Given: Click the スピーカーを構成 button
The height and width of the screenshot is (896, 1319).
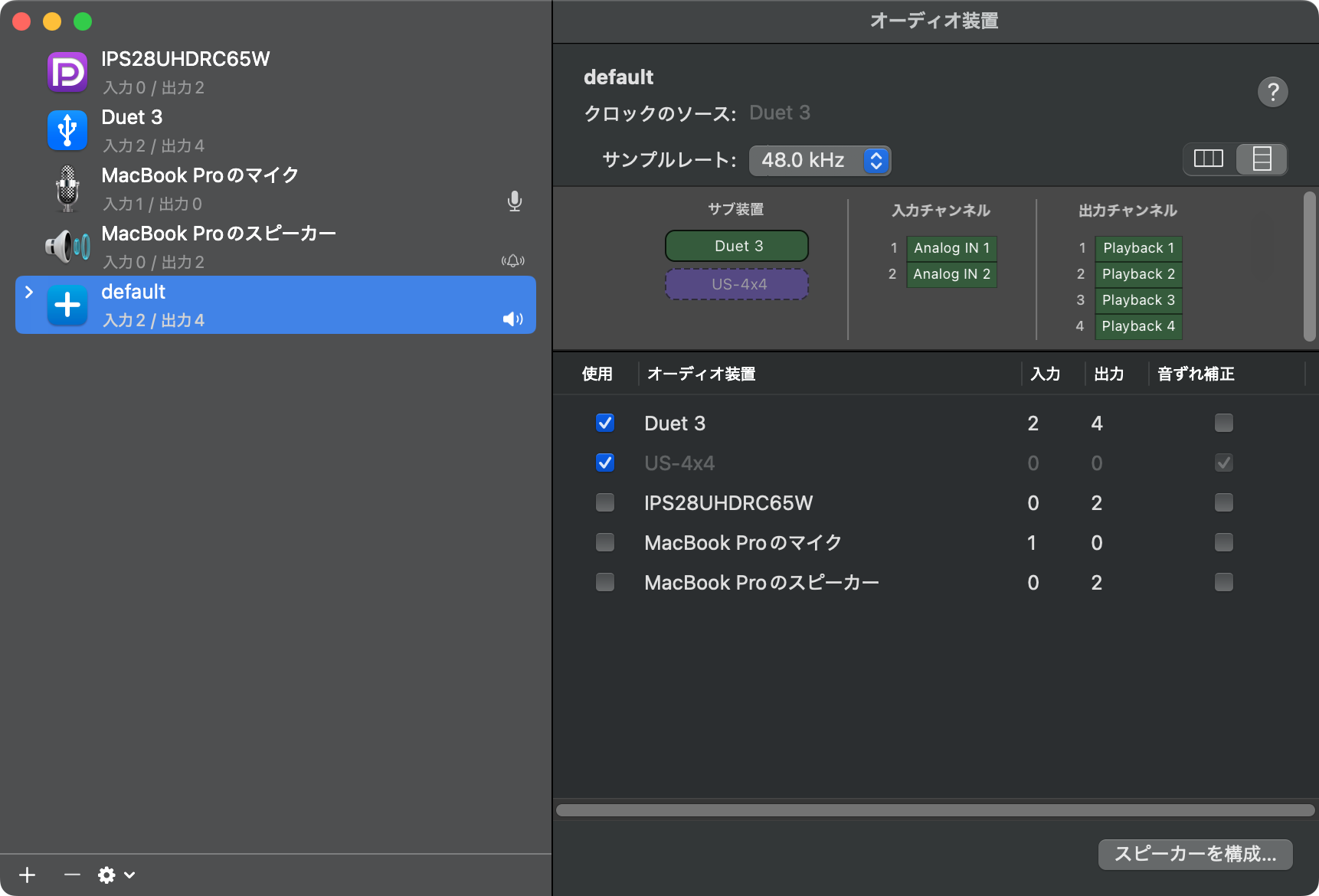Looking at the screenshot, I should pos(1195,854).
